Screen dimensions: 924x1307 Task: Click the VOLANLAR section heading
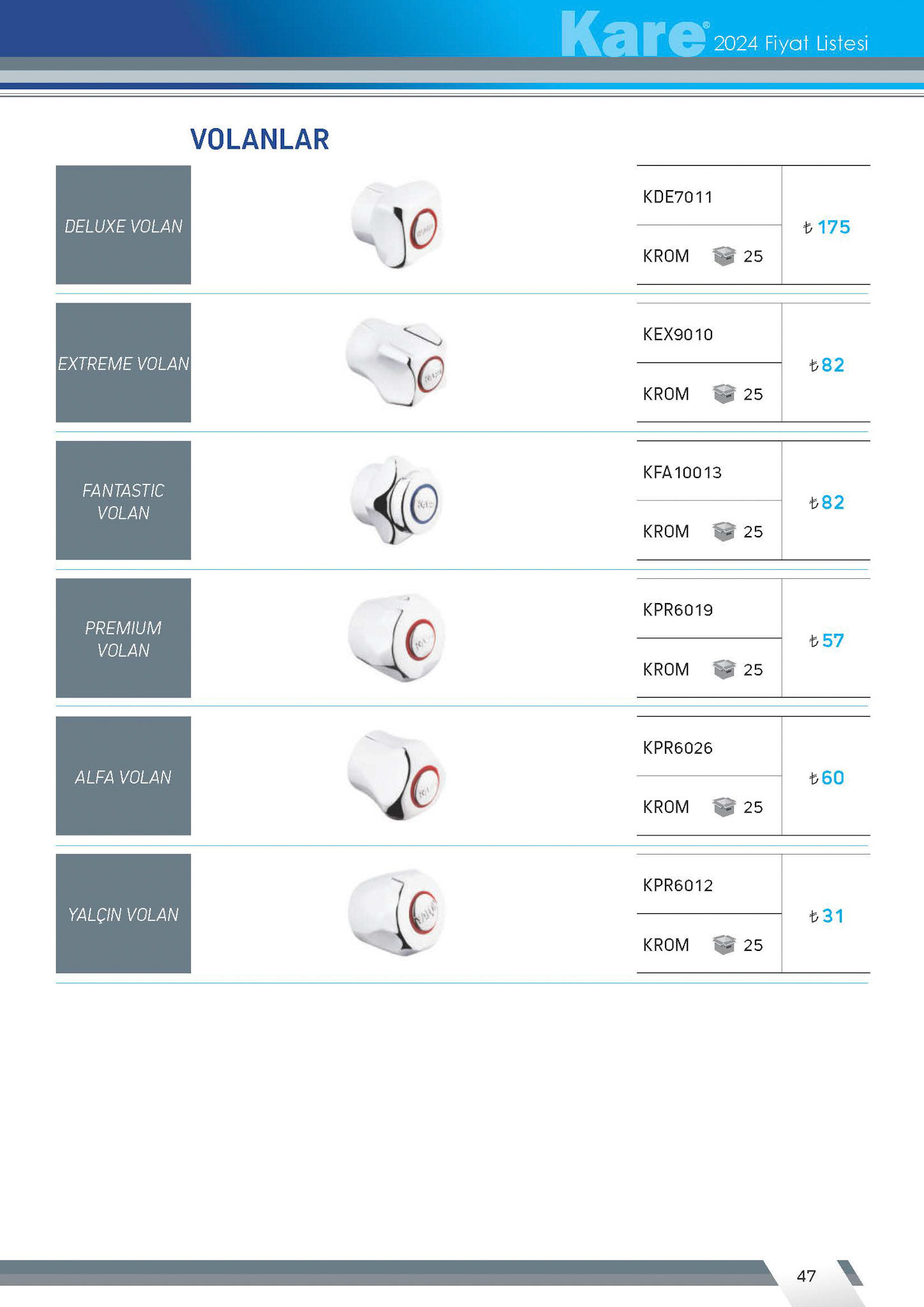click(260, 139)
